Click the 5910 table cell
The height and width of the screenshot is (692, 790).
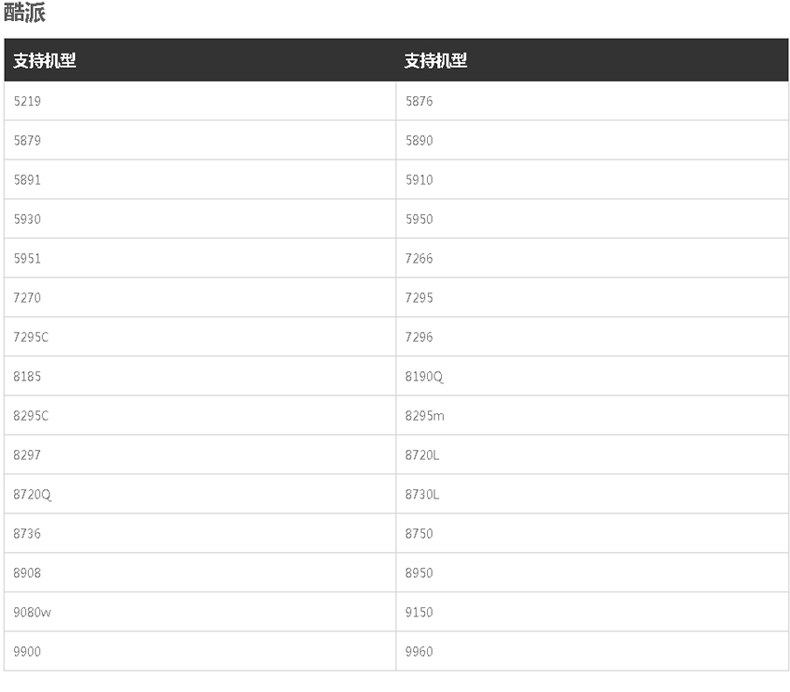419,180
